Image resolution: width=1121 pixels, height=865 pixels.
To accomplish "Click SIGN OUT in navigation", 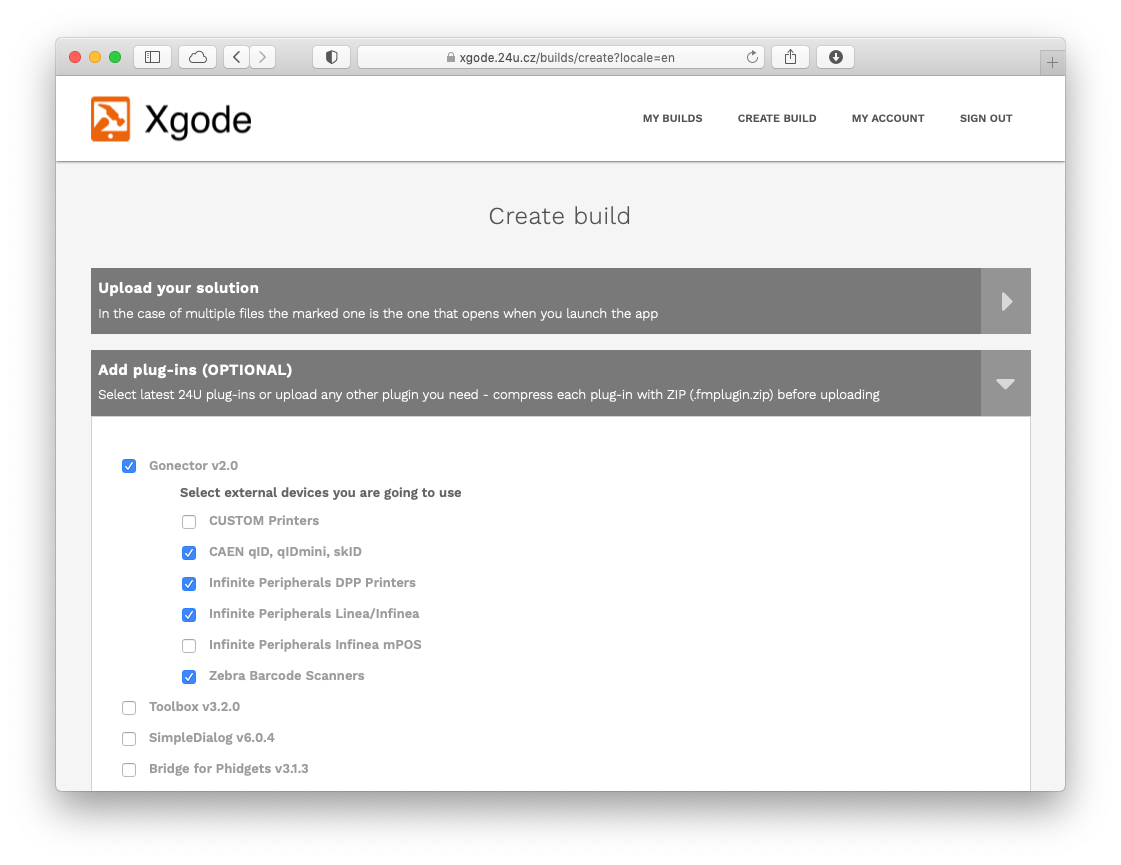I will (986, 119).
